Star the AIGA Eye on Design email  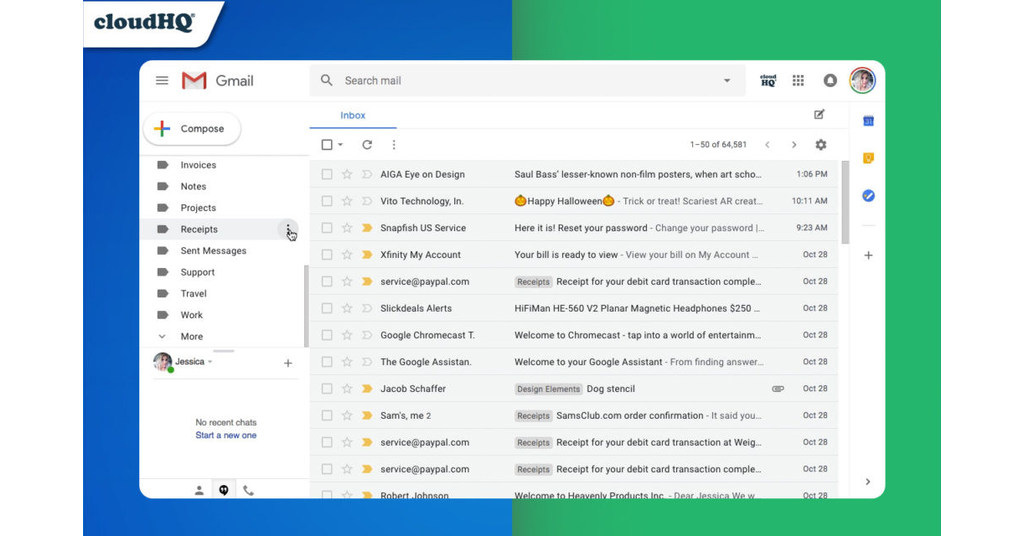click(x=347, y=174)
